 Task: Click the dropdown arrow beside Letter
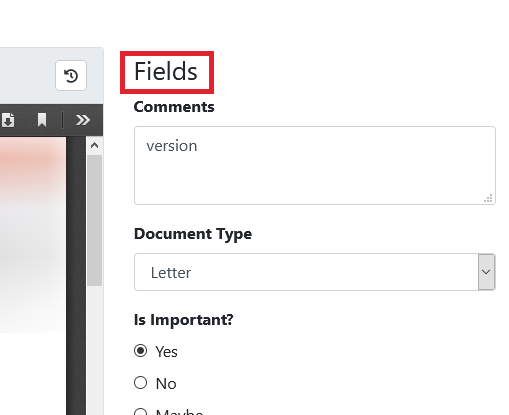click(x=486, y=272)
